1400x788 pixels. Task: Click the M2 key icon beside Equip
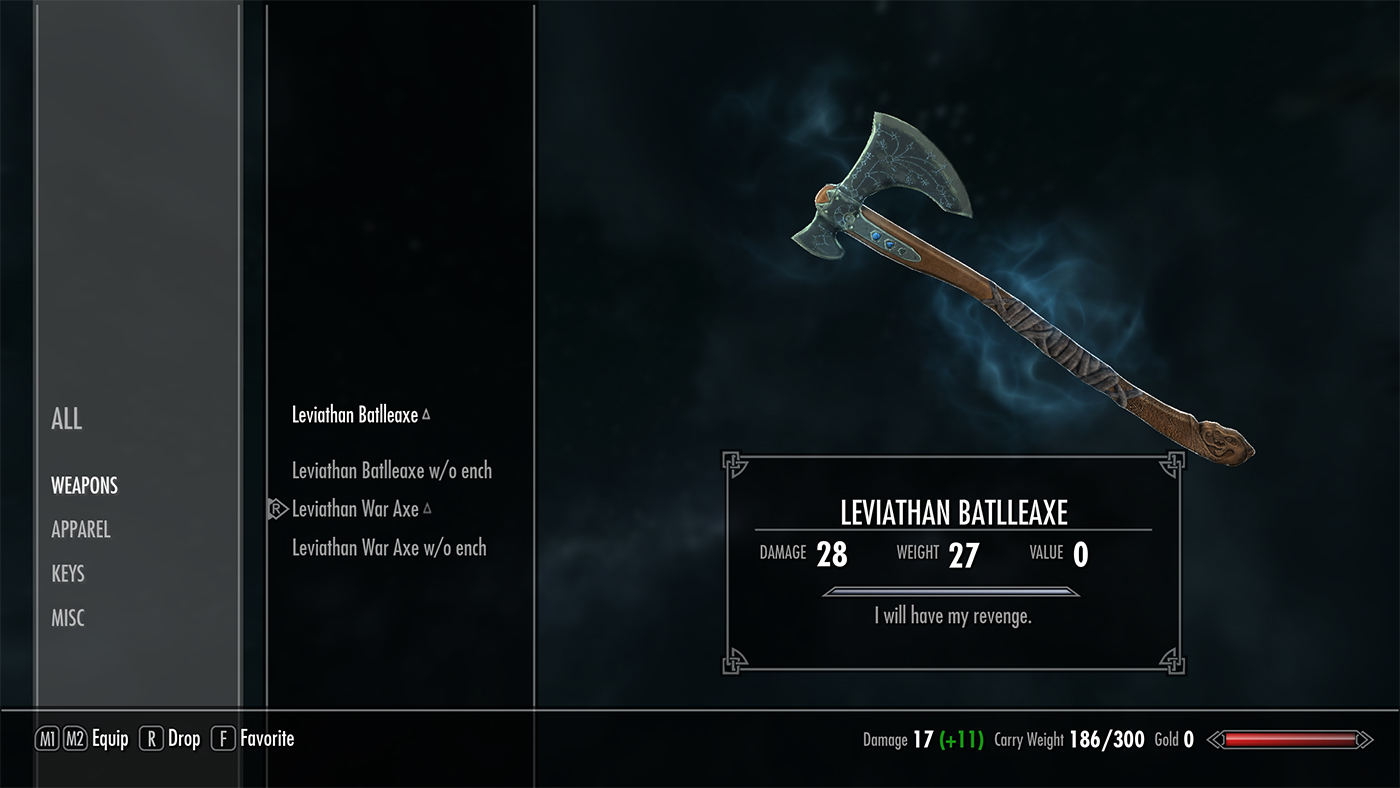[75, 739]
